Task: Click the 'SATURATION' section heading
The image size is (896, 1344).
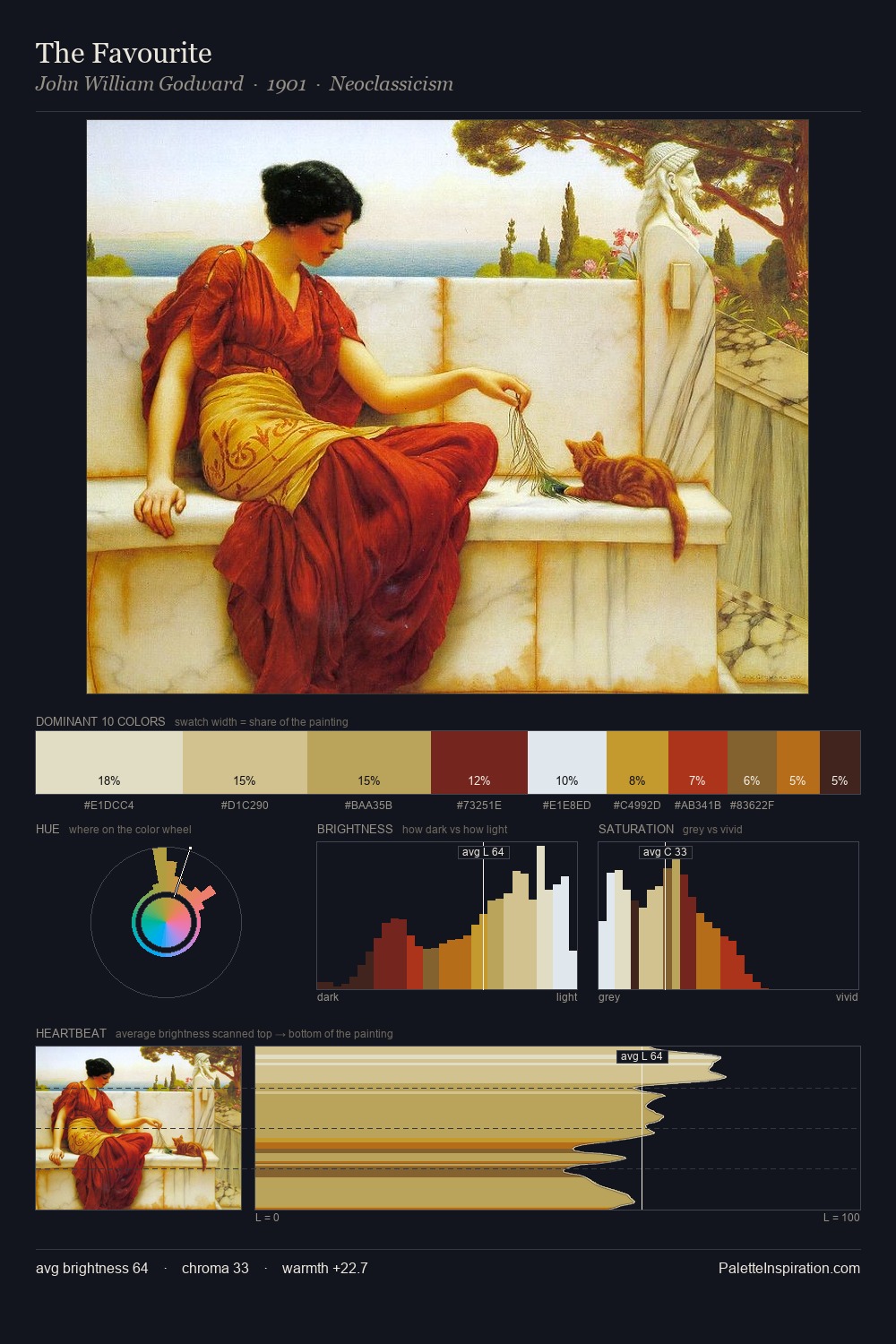Action: click(636, 829)
